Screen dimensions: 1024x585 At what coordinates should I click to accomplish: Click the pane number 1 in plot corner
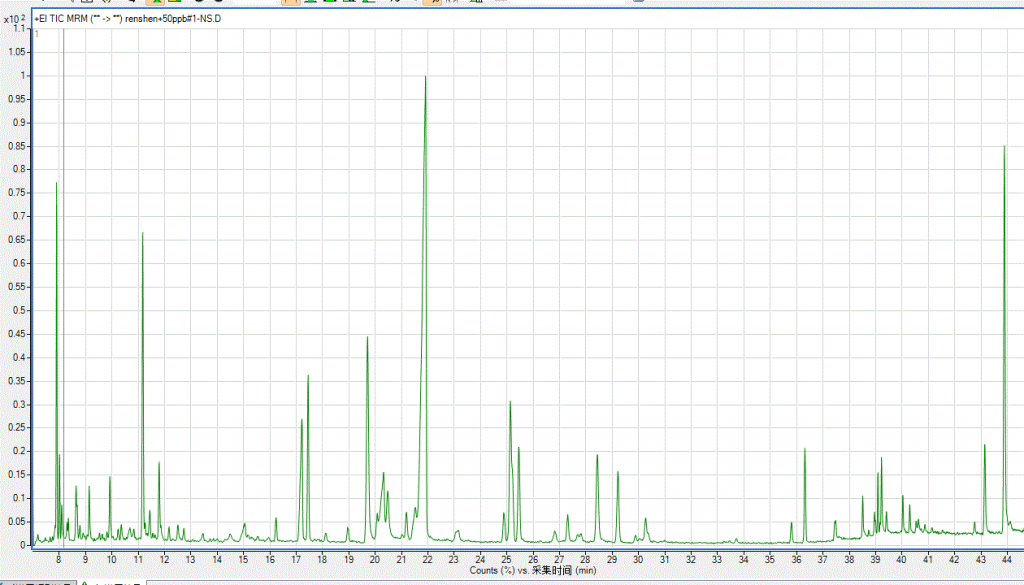37,34
